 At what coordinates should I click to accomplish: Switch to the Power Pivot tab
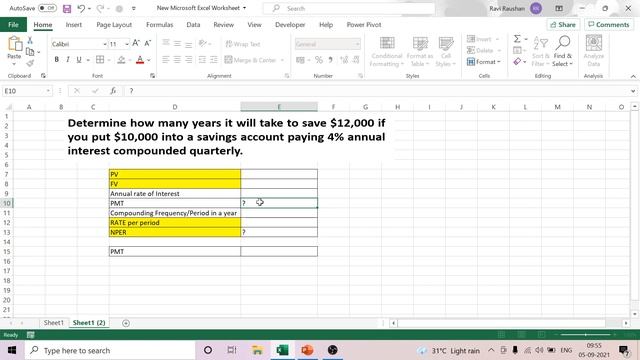(x=364, y=24)
